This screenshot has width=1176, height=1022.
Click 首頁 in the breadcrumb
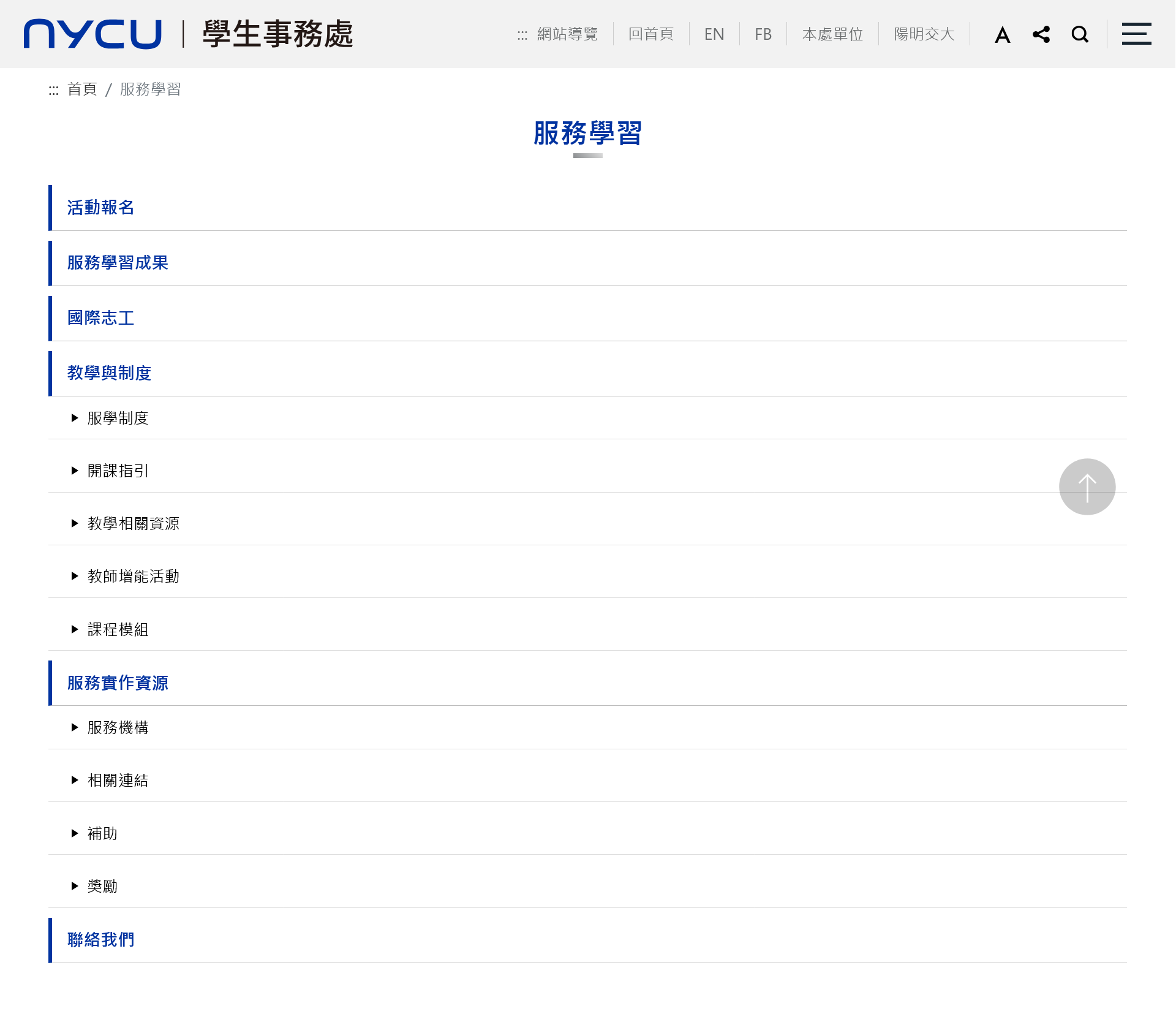point(82,89)
